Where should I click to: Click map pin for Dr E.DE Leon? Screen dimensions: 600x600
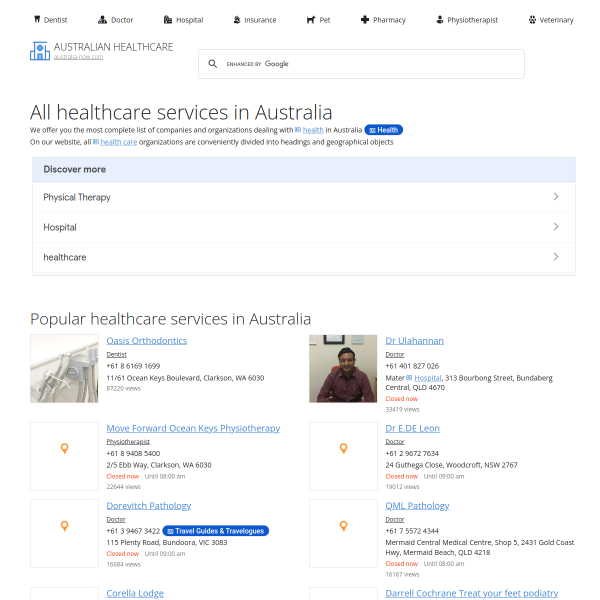[344, 448]
